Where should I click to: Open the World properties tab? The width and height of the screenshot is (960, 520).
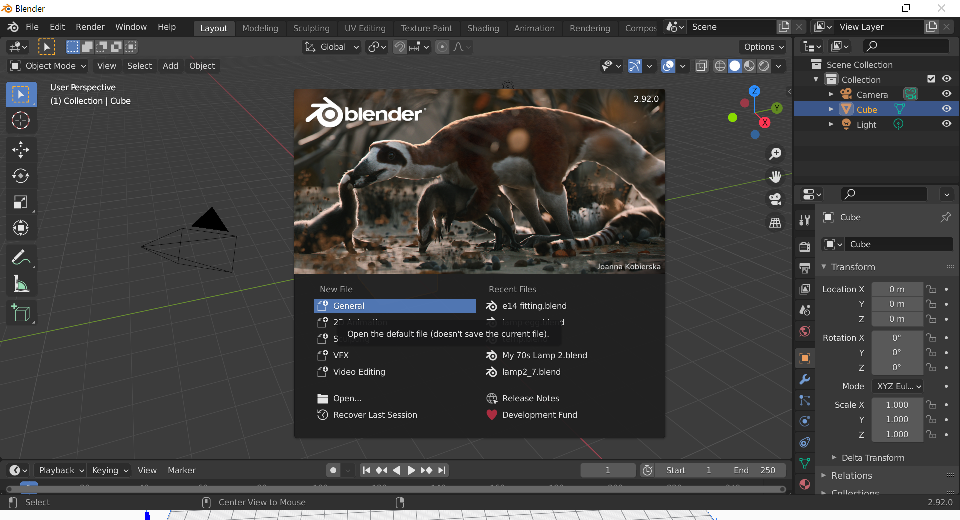[x=805, y=331]
